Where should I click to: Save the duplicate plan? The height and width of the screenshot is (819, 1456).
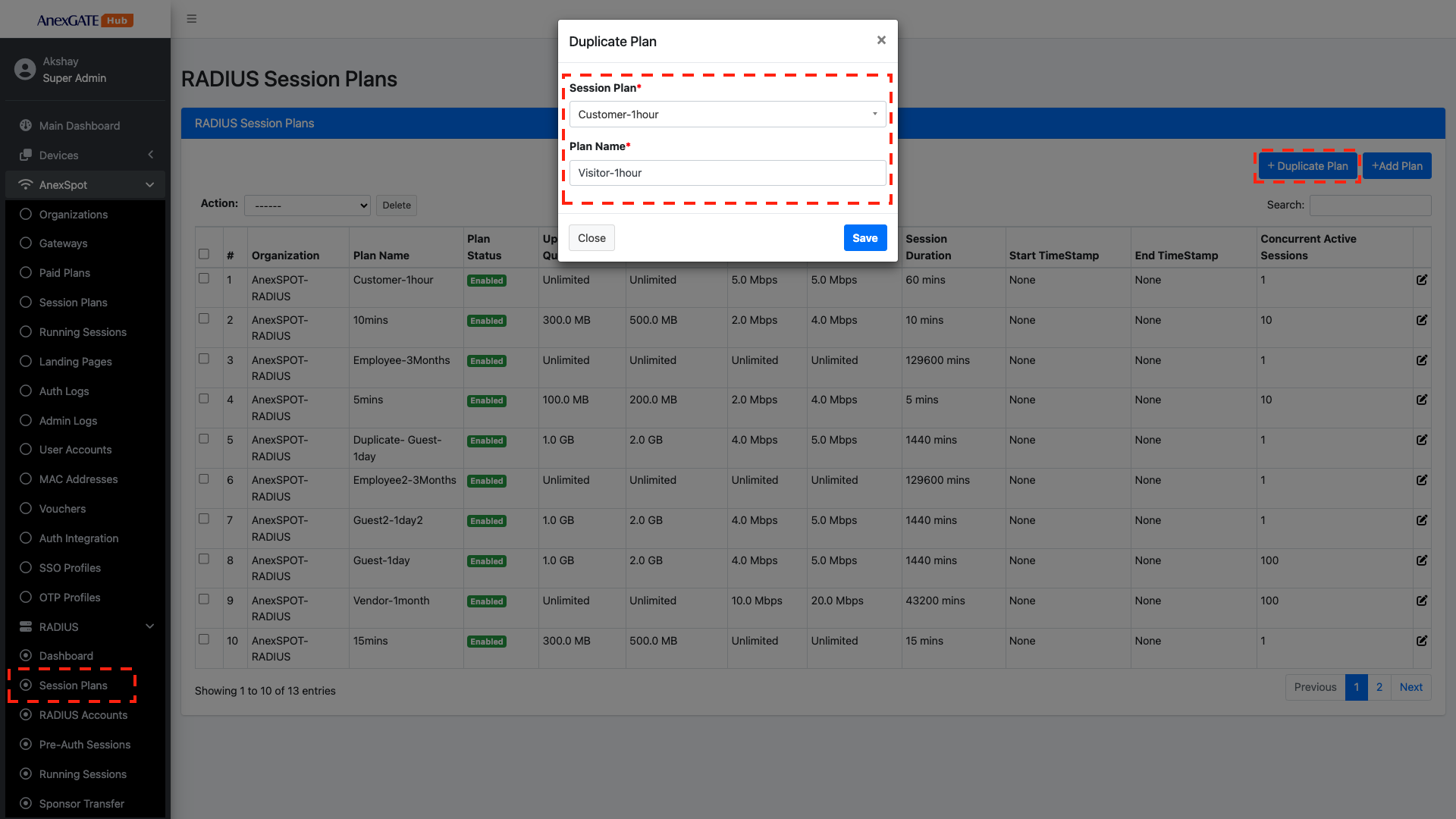tap(864, 238)
